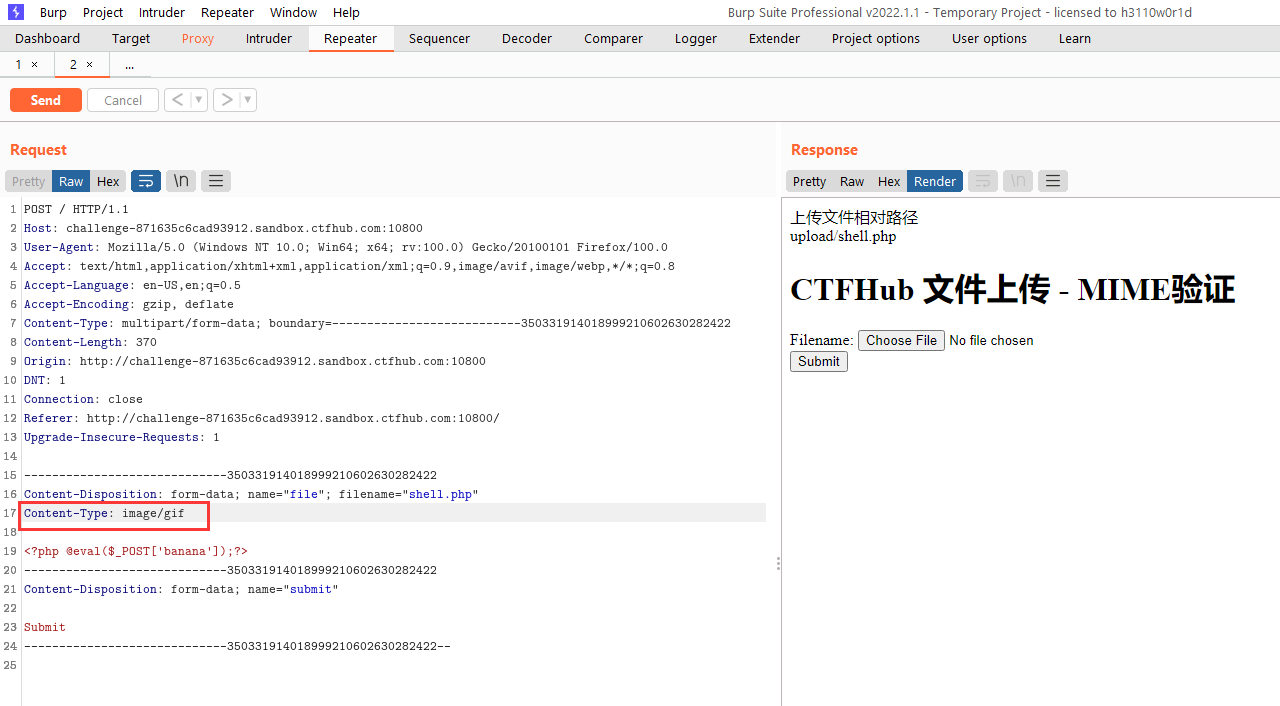Open the Burp menu

coord(53,12)
